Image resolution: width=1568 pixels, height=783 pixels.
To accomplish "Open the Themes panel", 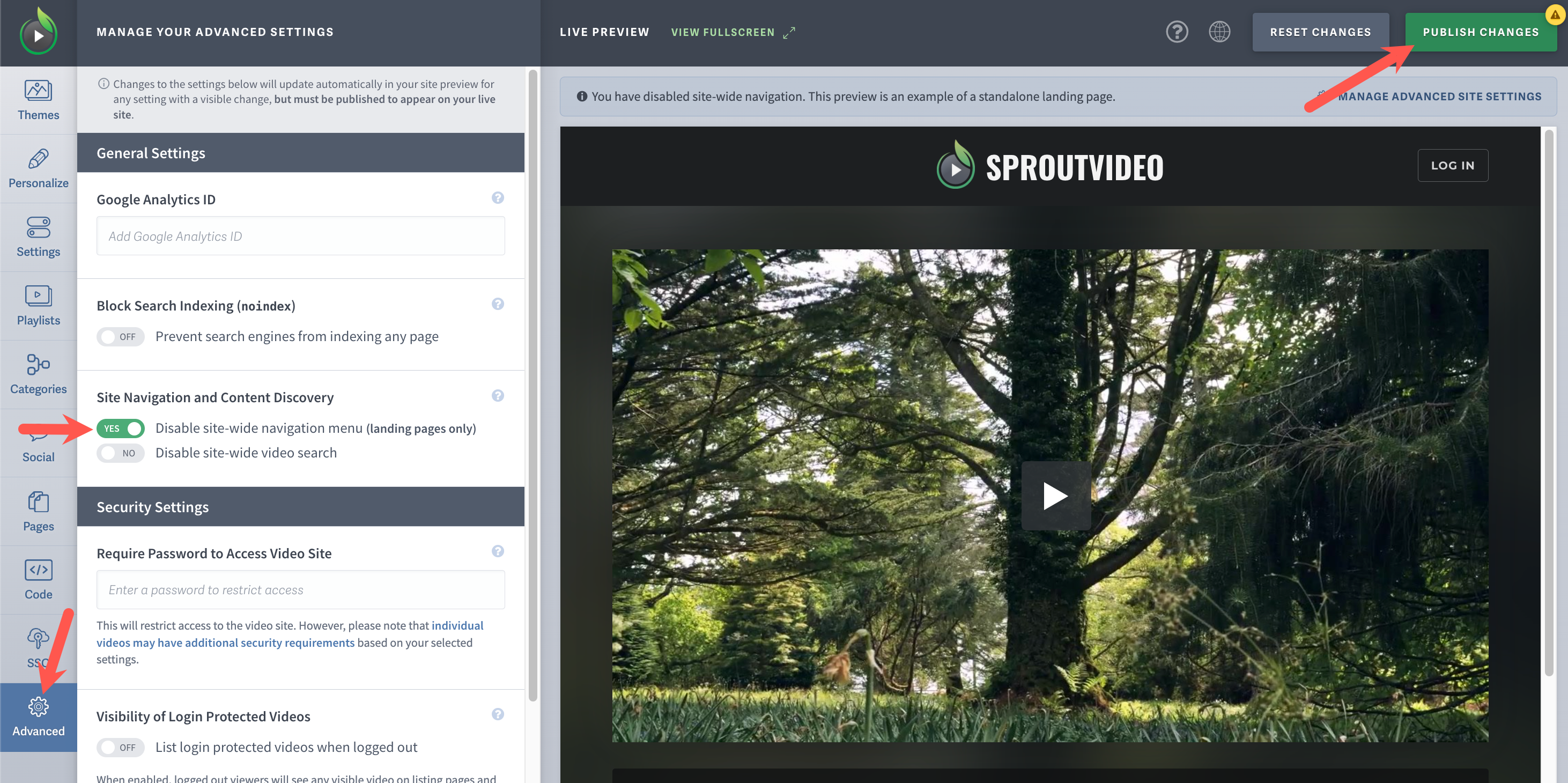I will pyautogui.click(x=38, y=99).
